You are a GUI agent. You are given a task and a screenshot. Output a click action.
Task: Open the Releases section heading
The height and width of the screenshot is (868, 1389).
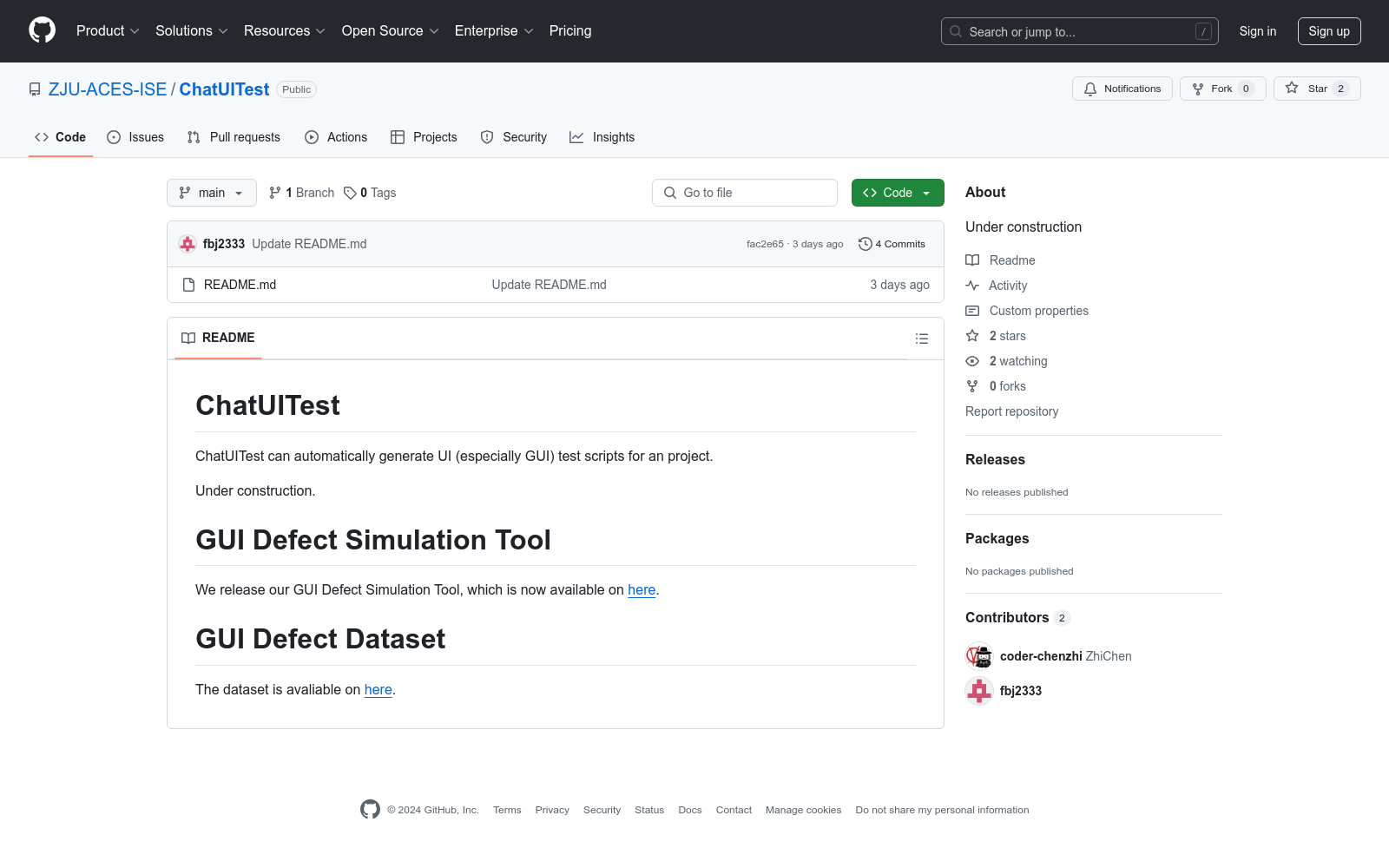click(x=995, y=460)
